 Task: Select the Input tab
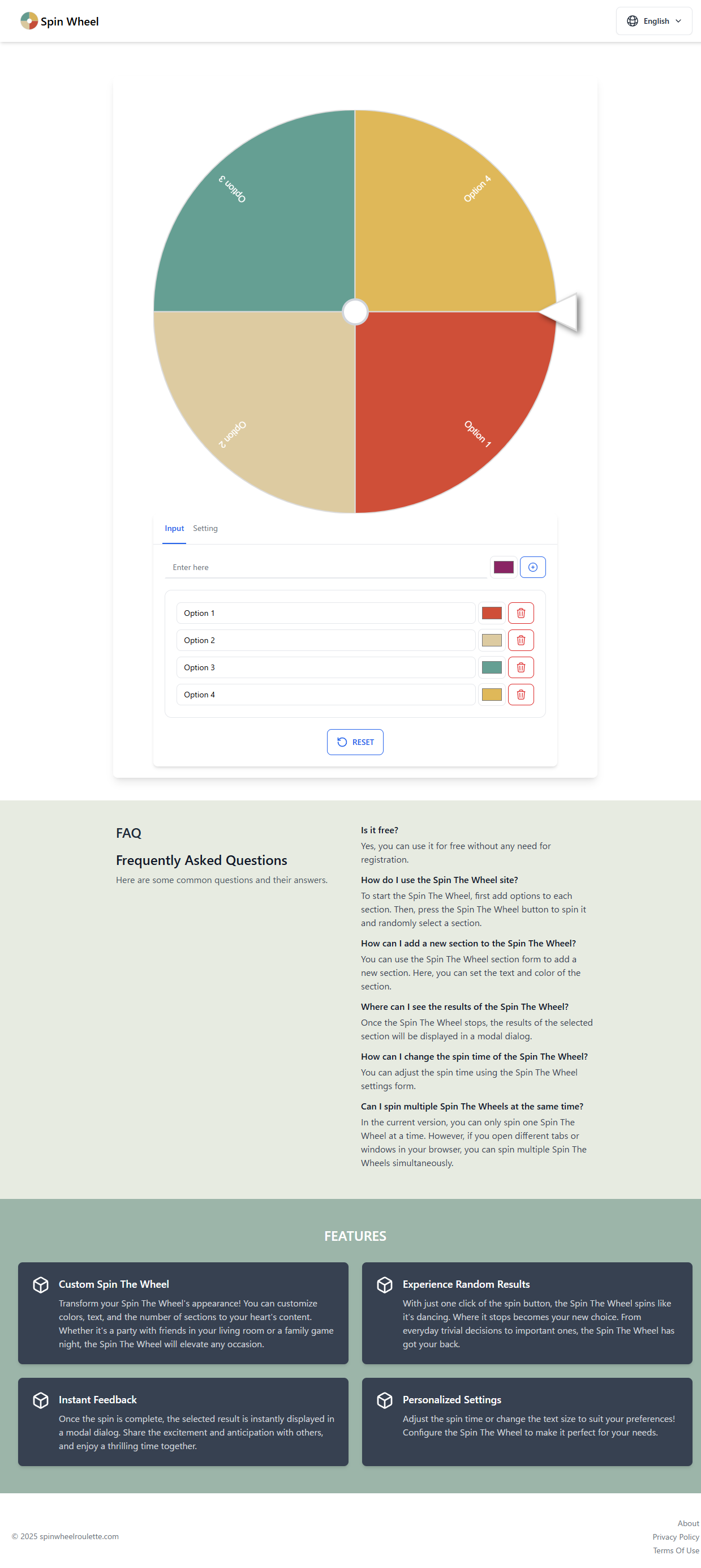click(174, 528)
